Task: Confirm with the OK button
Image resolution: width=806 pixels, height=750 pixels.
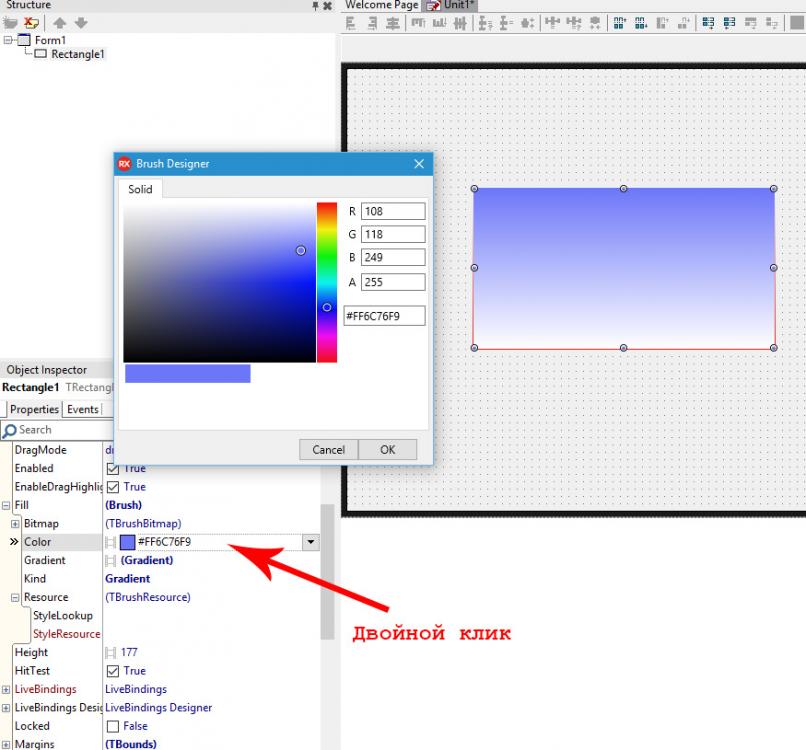Action: pos(388,450)
